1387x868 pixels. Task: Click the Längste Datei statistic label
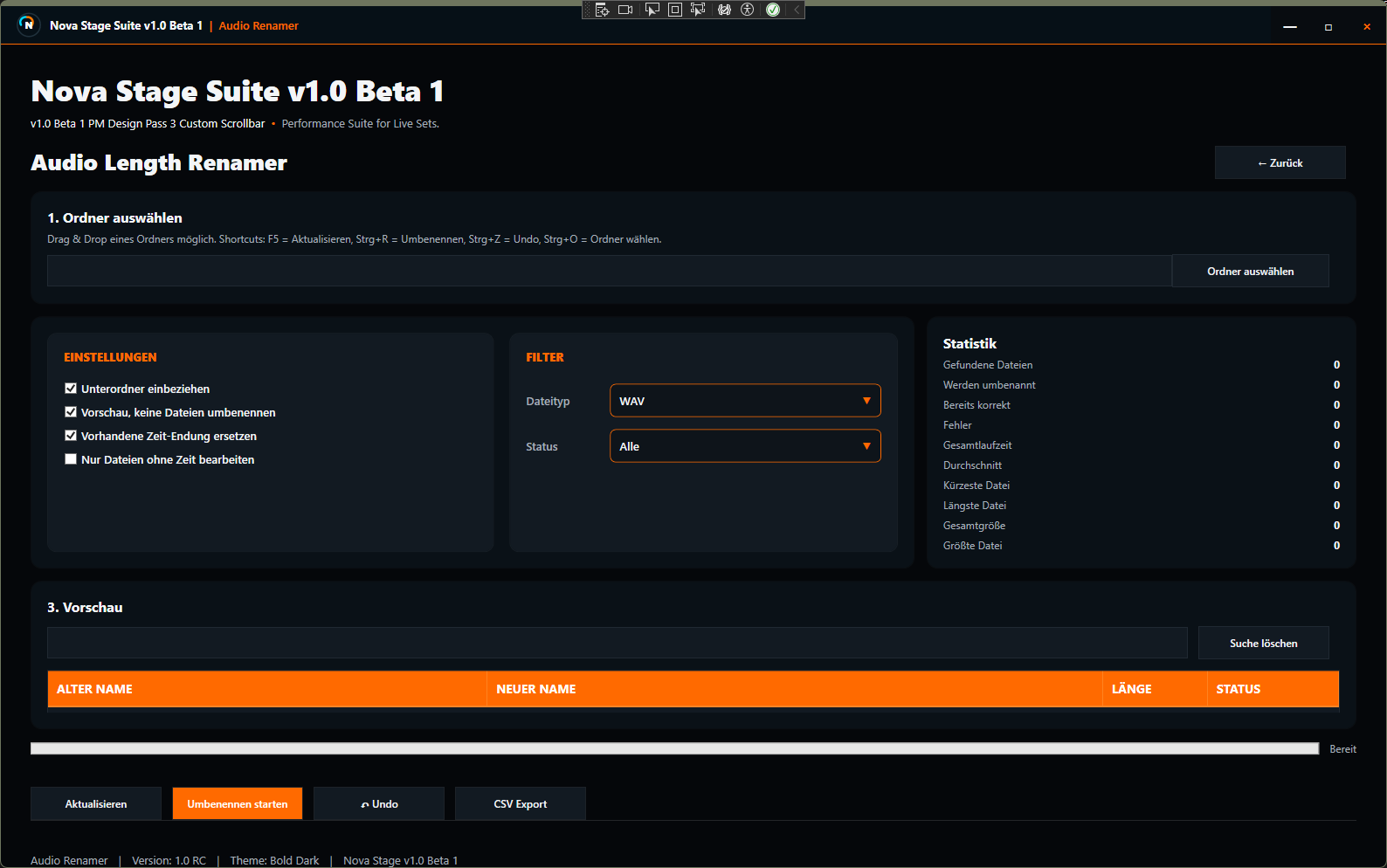(975, 506)
